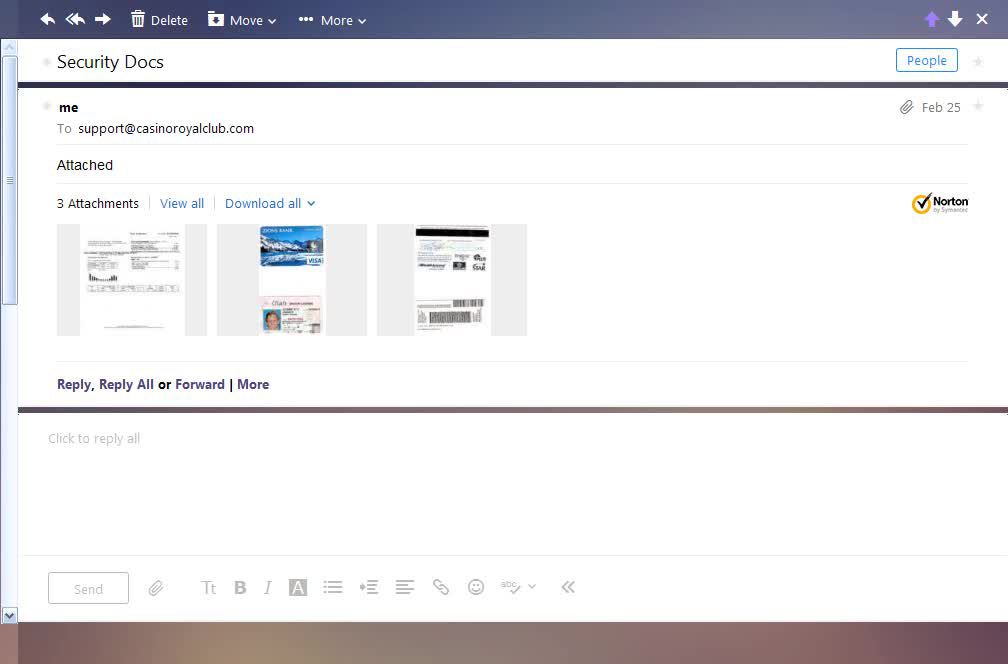Insert a hyperlink with the link icon
The width and height of the screenshot is (1008, 664).
pos(440,587)
